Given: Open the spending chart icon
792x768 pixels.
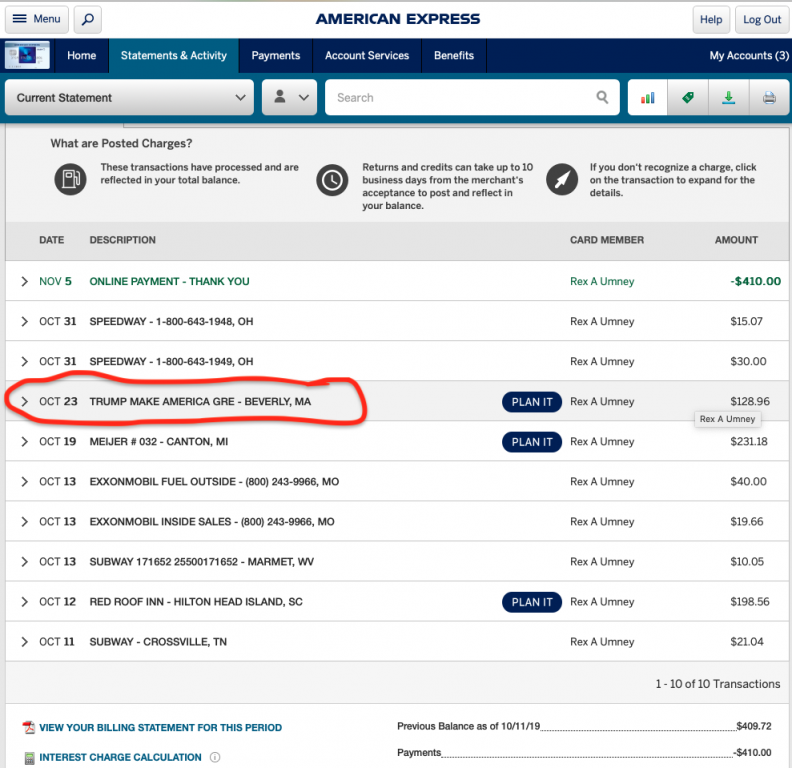Looking at the screenshot, I should (x=647, y=98).
